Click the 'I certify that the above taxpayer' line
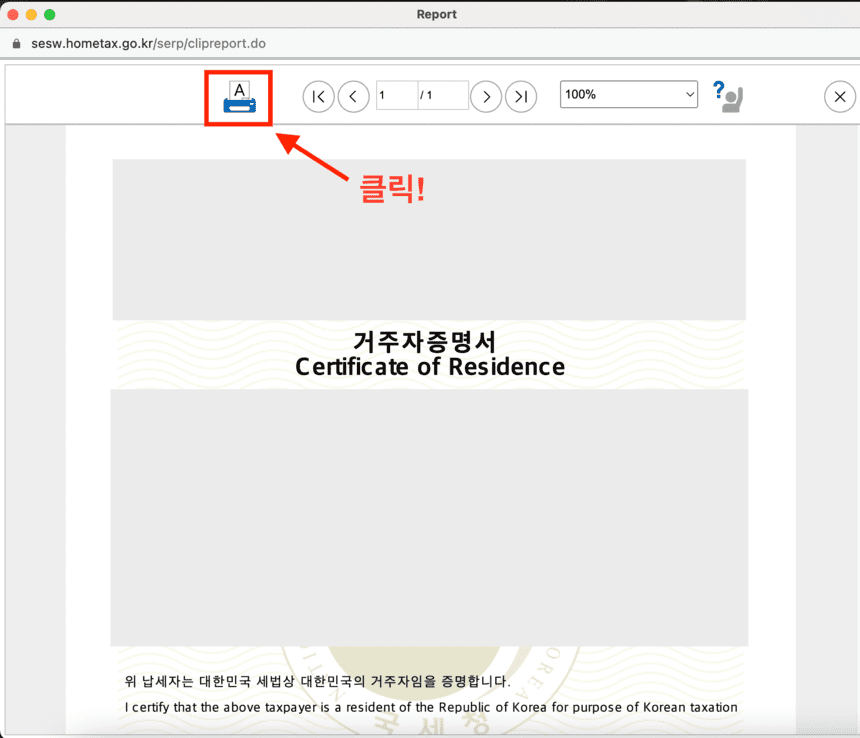The height and width of the screenshot is (738, 860). tap(431, 707)
